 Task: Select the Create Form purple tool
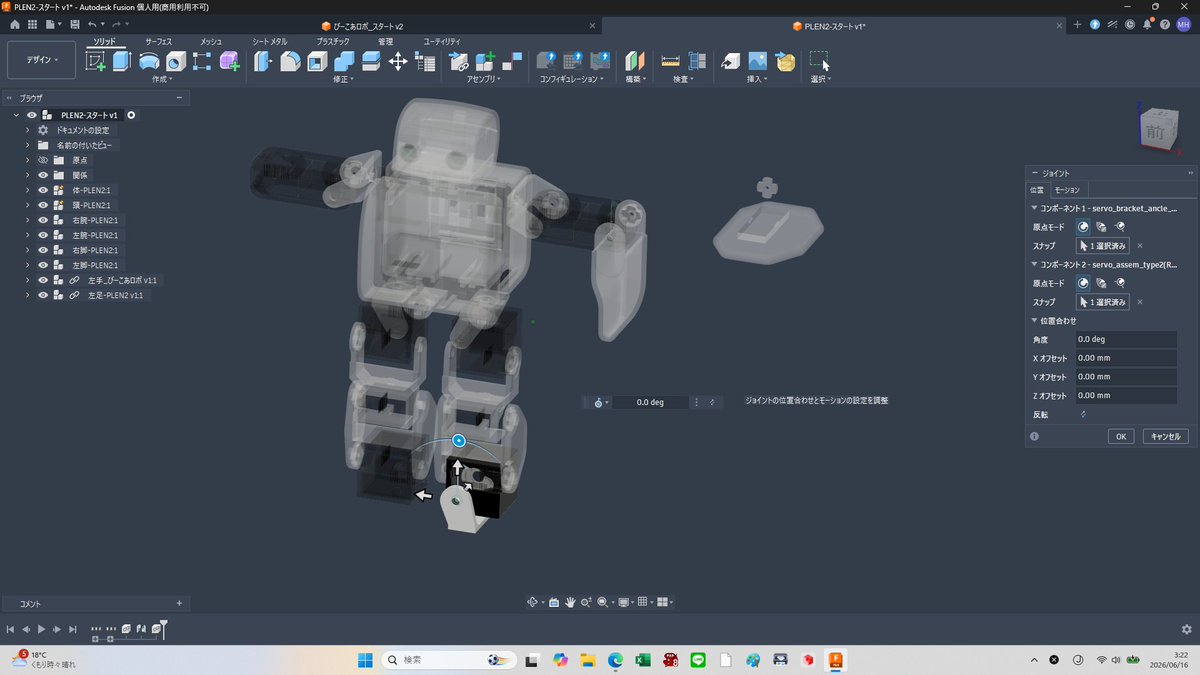point(229,61)
